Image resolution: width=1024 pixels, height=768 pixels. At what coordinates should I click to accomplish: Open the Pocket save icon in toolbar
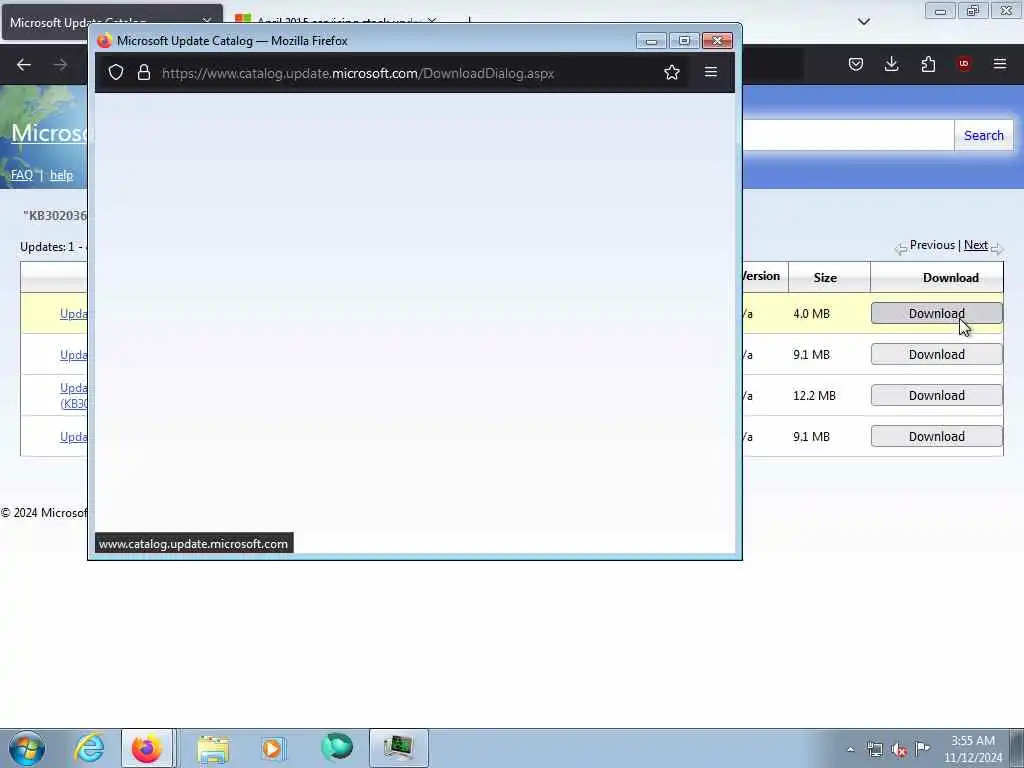[x=856, y=64]
